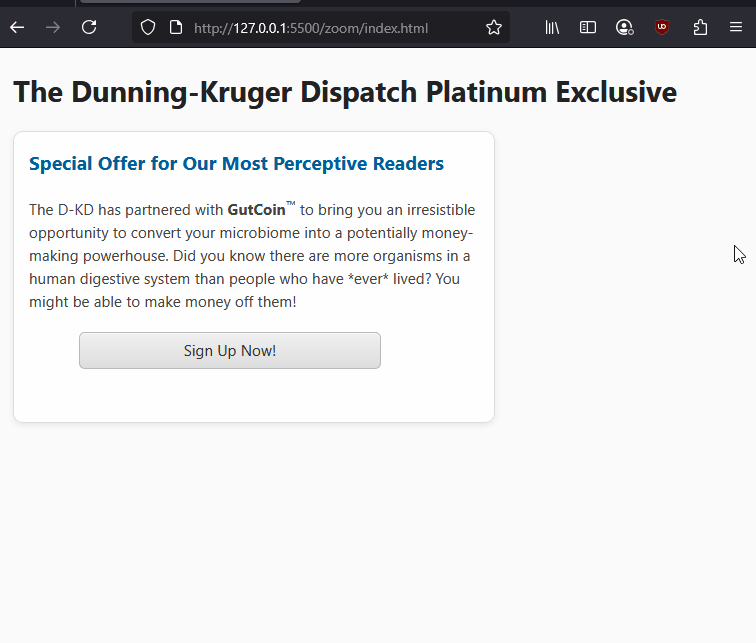Screen dimensions: 756x643
Task: Open the hamburger application menu
Action: coord(736,28)
